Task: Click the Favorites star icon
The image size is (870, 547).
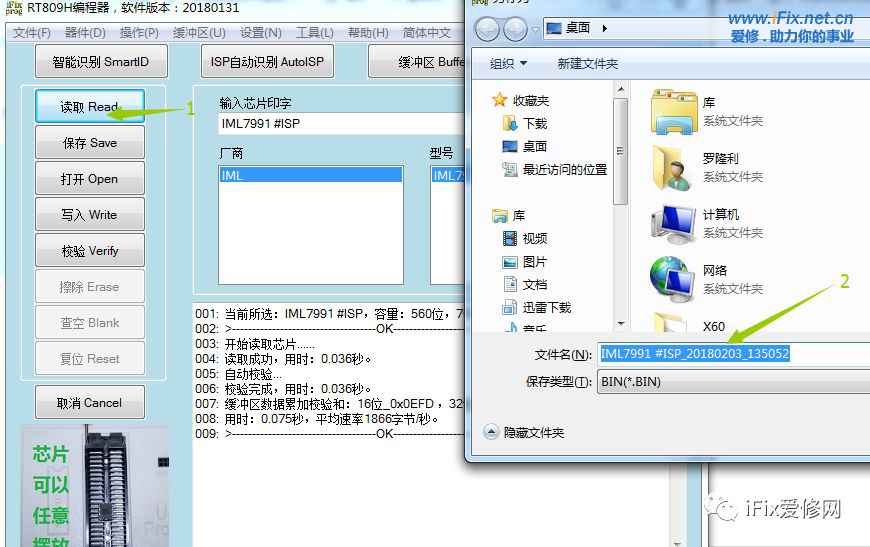Action: click(499, 100)
